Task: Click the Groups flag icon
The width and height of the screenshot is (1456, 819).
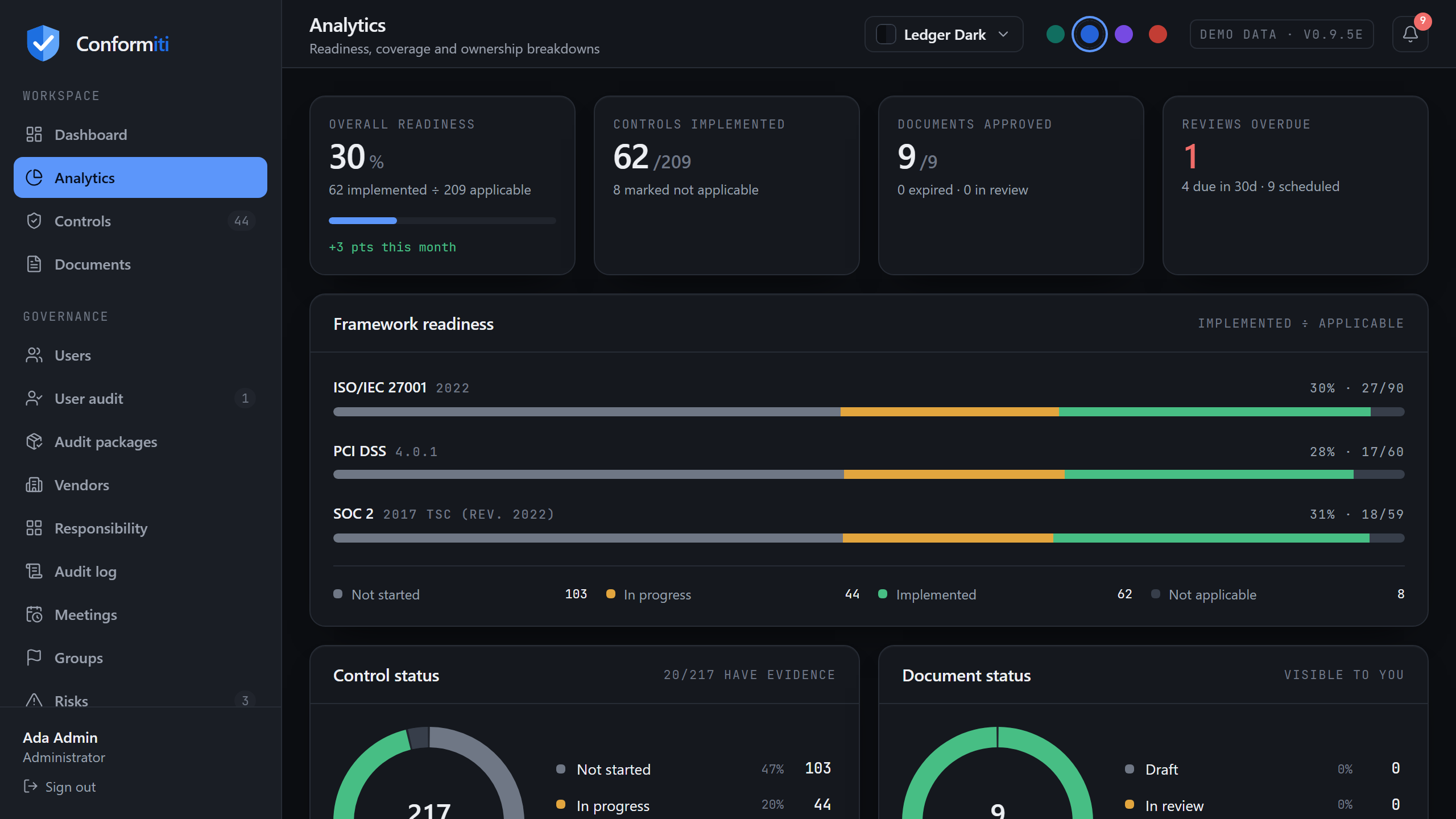Action: coord(34,657)
